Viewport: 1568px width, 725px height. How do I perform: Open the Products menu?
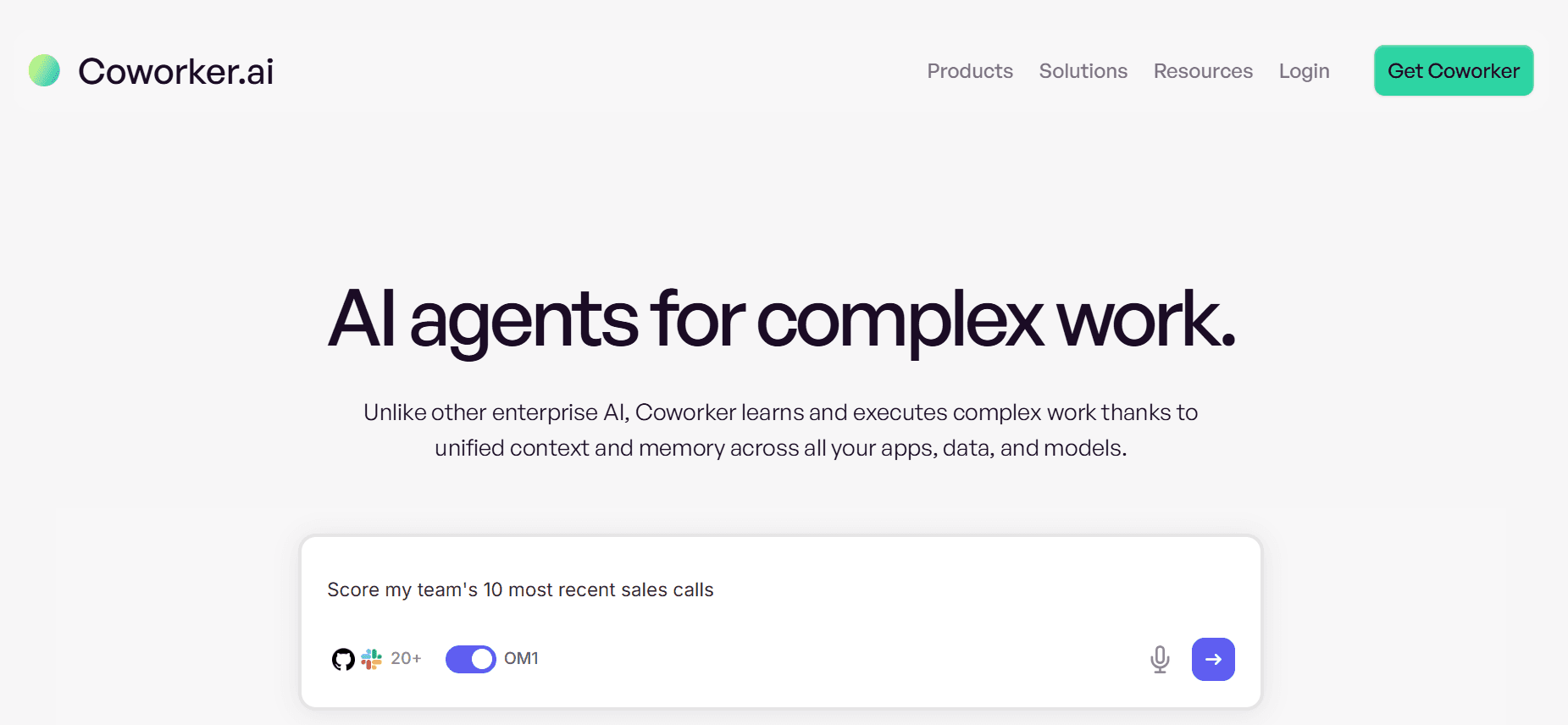(970, 71)
